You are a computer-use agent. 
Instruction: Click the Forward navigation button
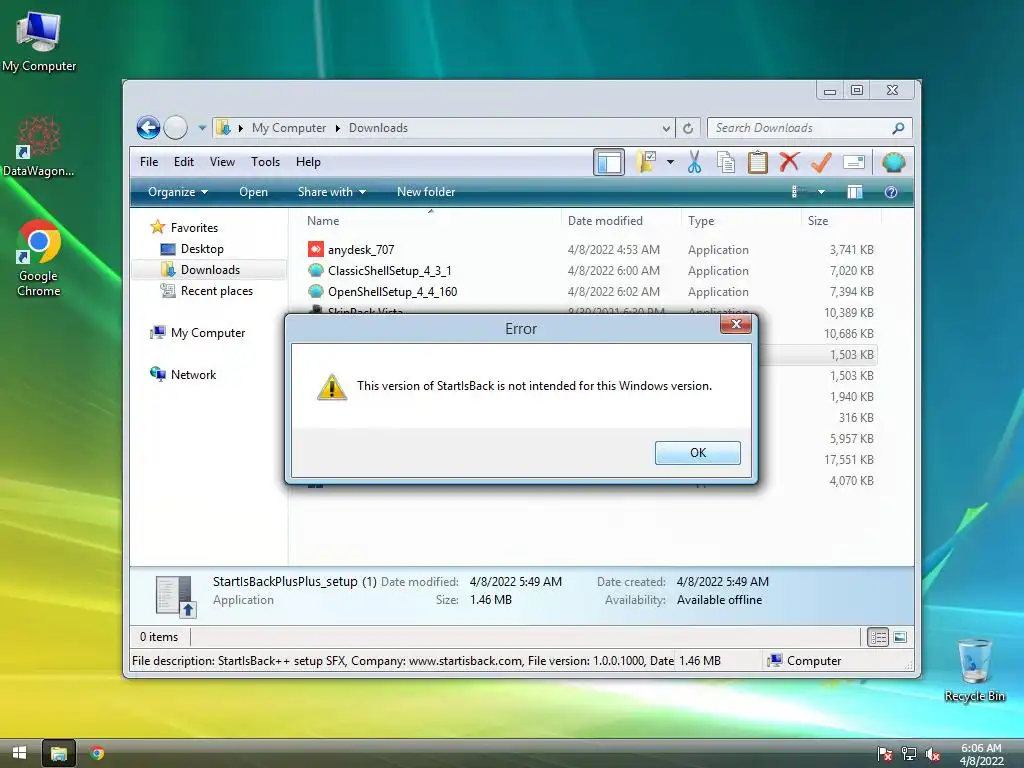coord(176,127)
